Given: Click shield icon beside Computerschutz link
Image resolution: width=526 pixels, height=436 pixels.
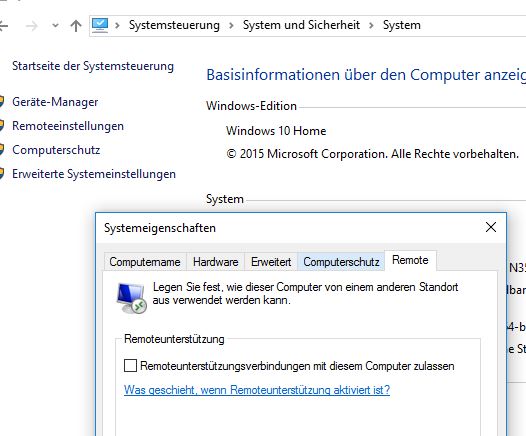Looking at the screenshot, I should (2, 150).
